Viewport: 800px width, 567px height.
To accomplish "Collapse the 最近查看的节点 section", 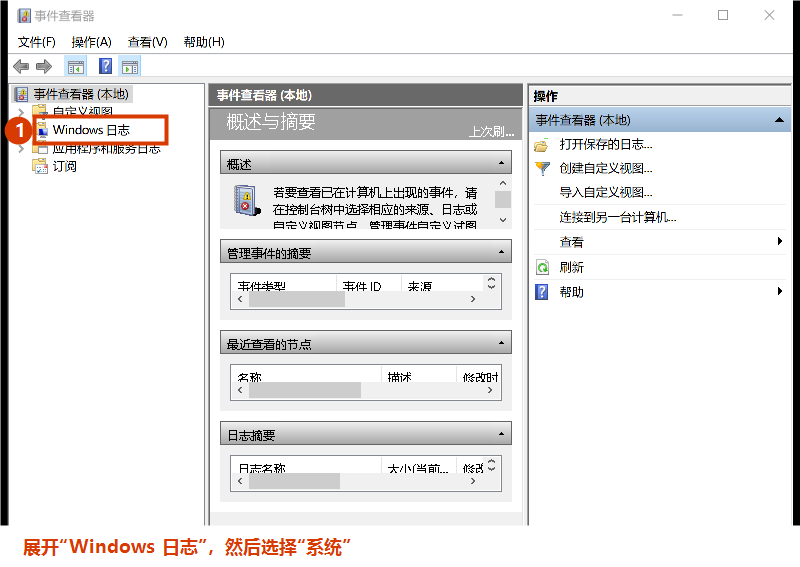I will click(x=501, y=343).
